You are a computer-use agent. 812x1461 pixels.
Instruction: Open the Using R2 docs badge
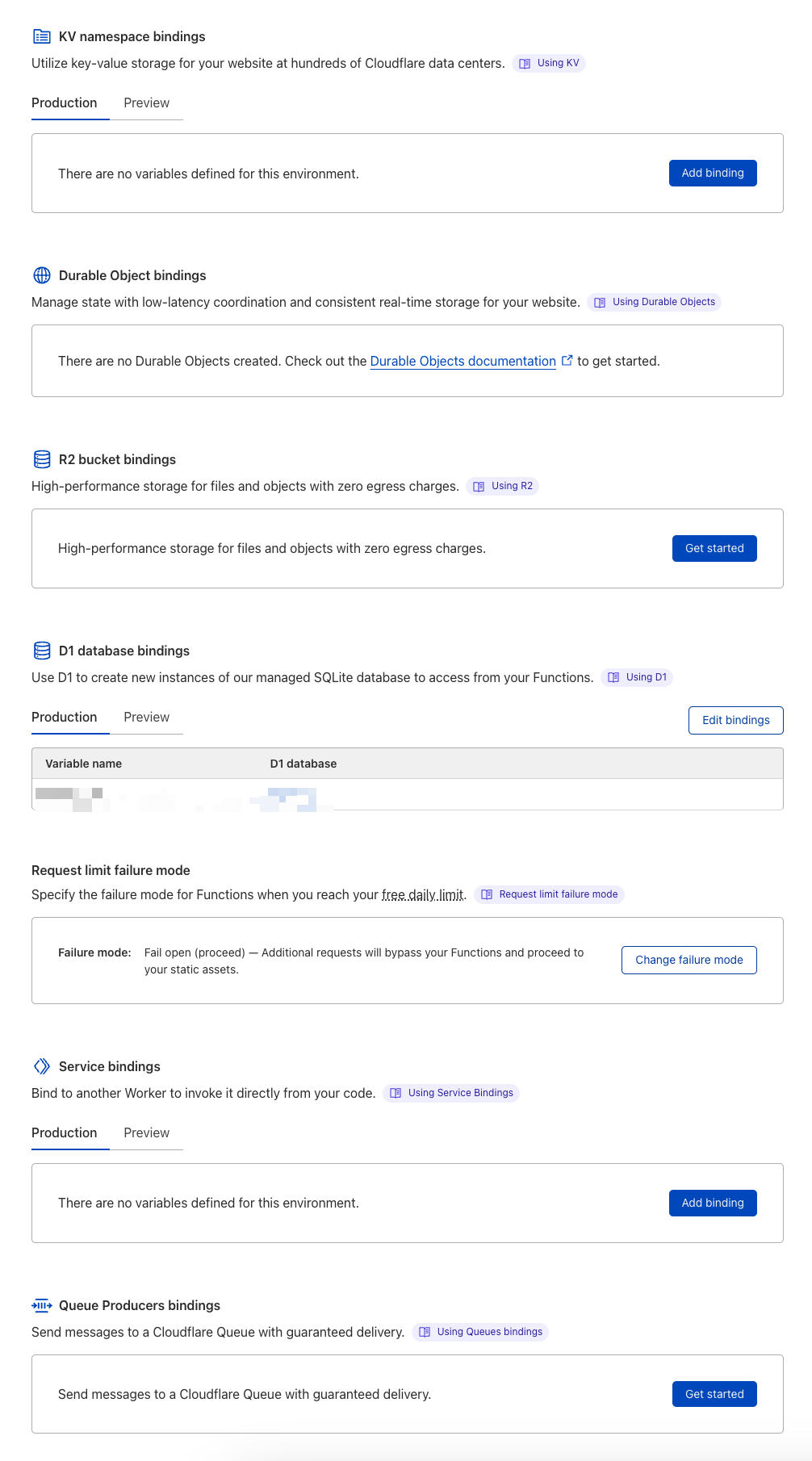[x=503, y=486]
